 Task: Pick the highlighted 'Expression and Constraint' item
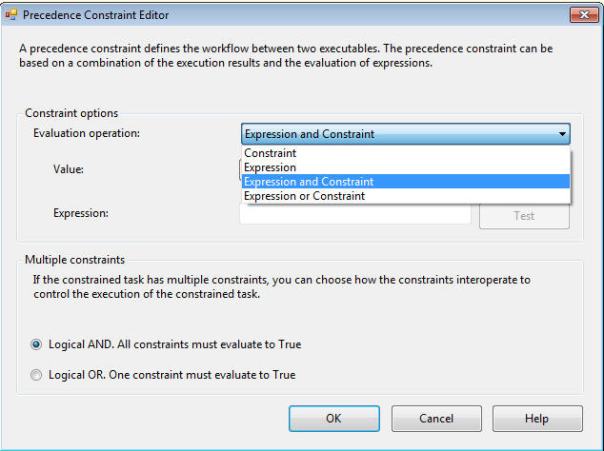click(309, 182)
